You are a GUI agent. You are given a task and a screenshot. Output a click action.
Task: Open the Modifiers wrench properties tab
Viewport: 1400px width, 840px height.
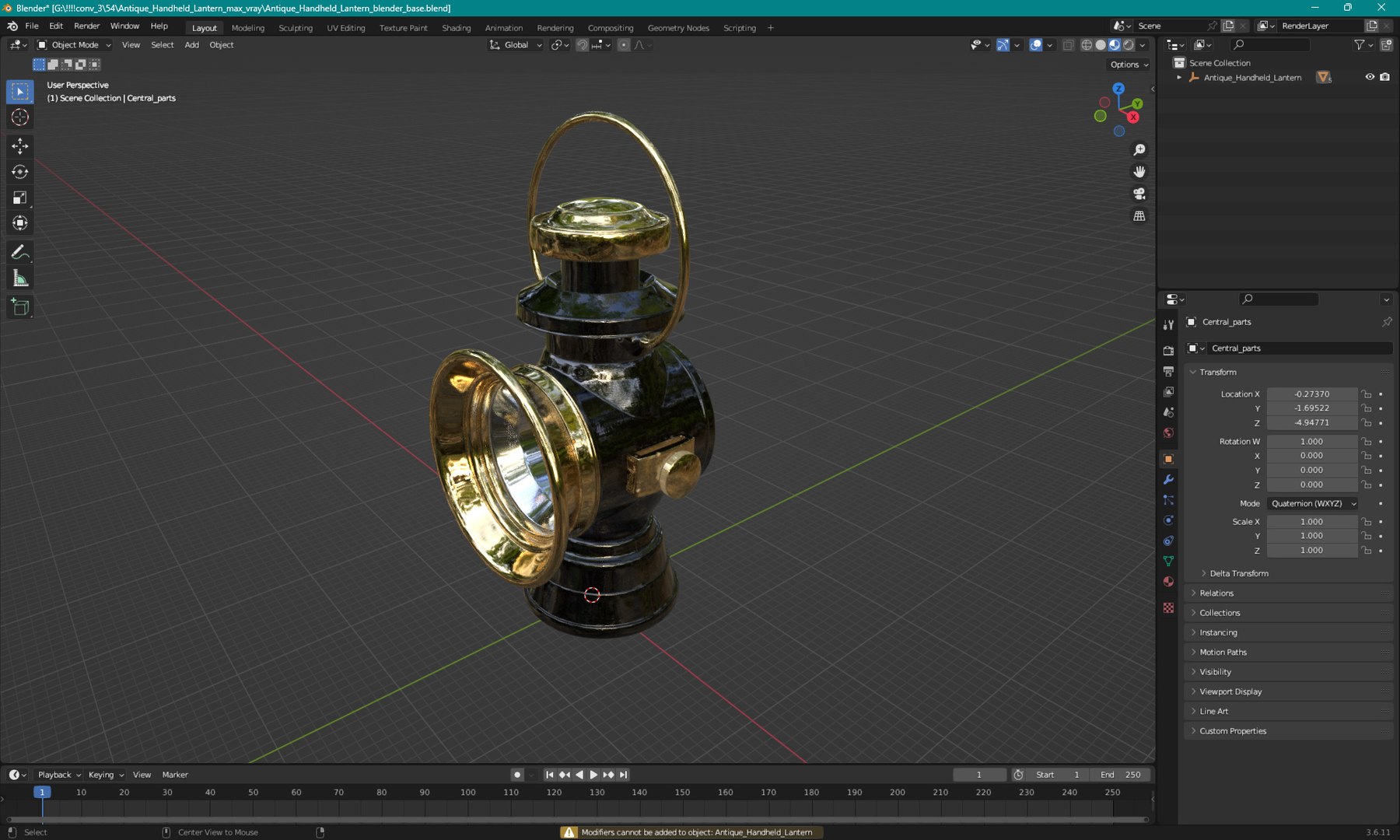point(1168,480)
